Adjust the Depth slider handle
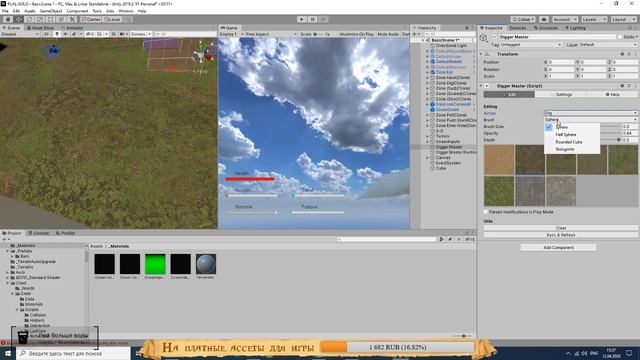 [619, 140]
